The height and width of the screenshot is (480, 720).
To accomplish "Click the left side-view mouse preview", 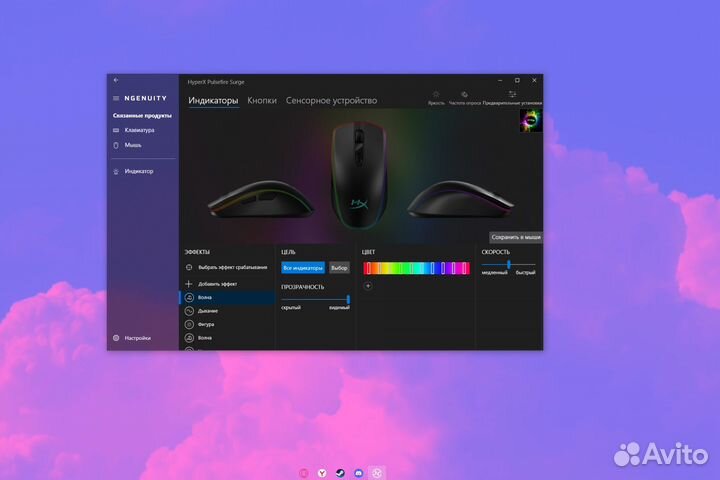I will coord(261,198).
